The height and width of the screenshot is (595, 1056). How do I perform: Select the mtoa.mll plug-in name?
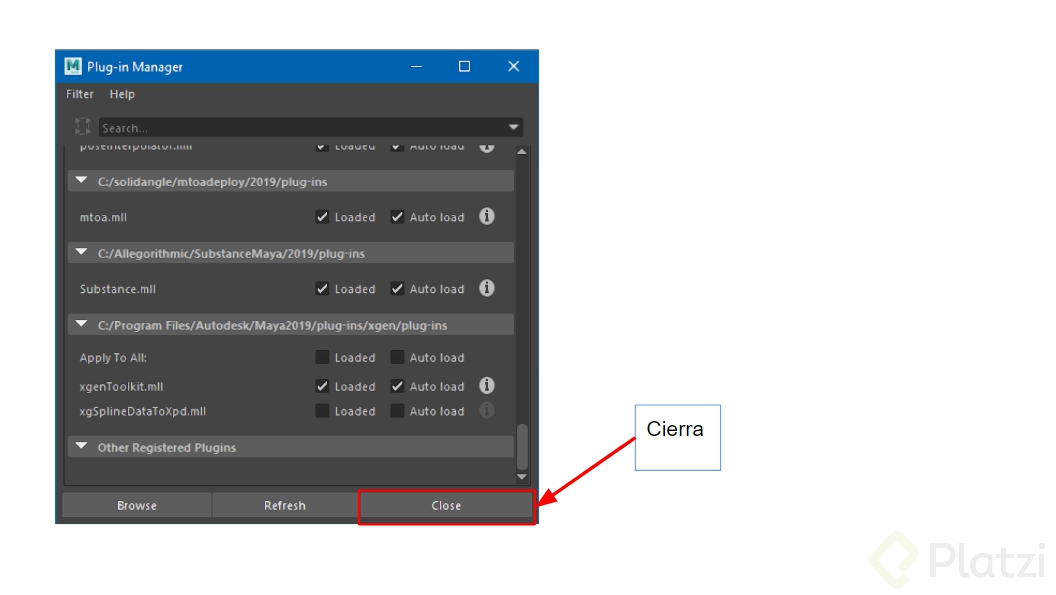(103, 218)
